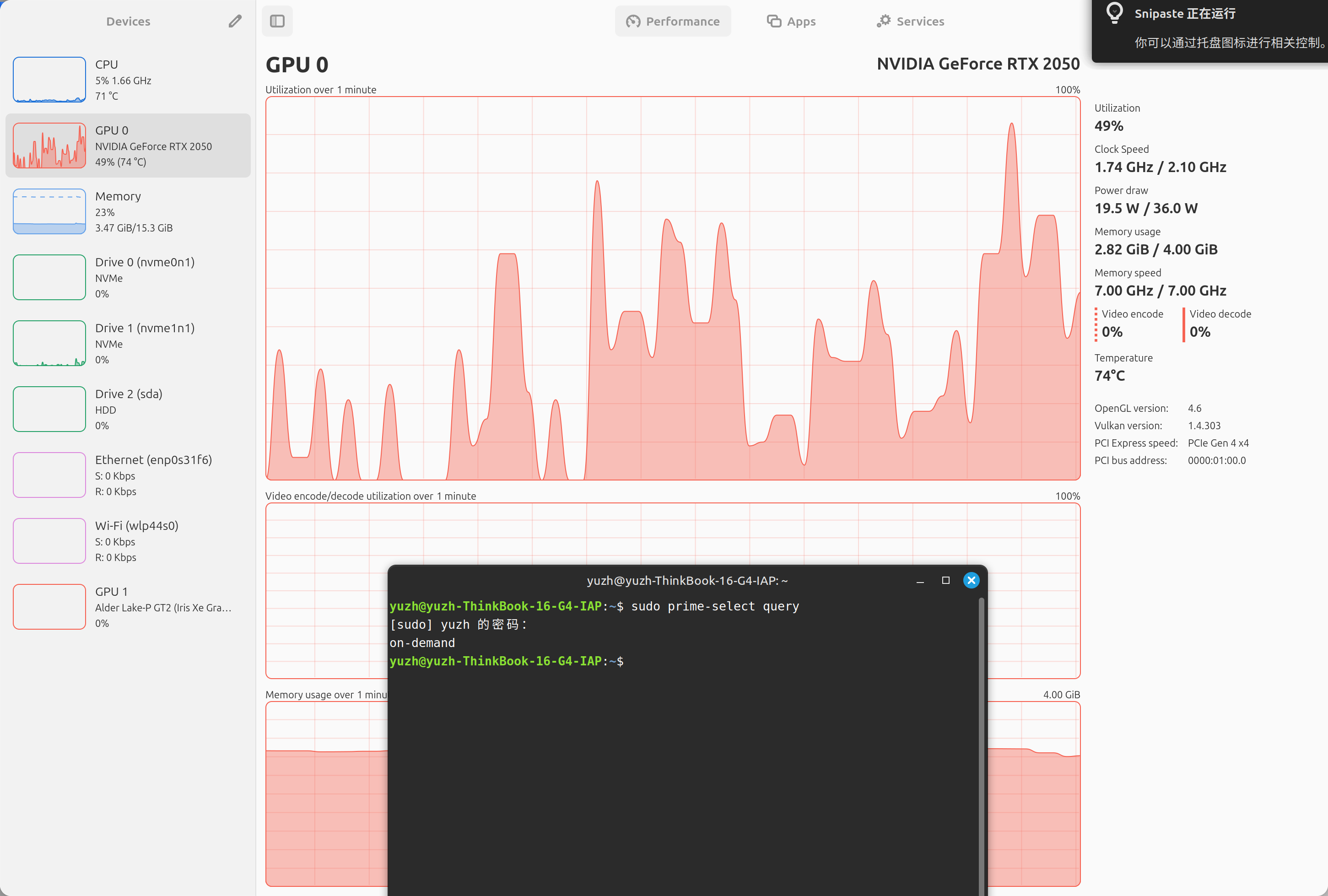This screenshot has width=1328, height=896.
Task: Click the Memory speed 7.00 GHz value
Action: click(1160, 290)
